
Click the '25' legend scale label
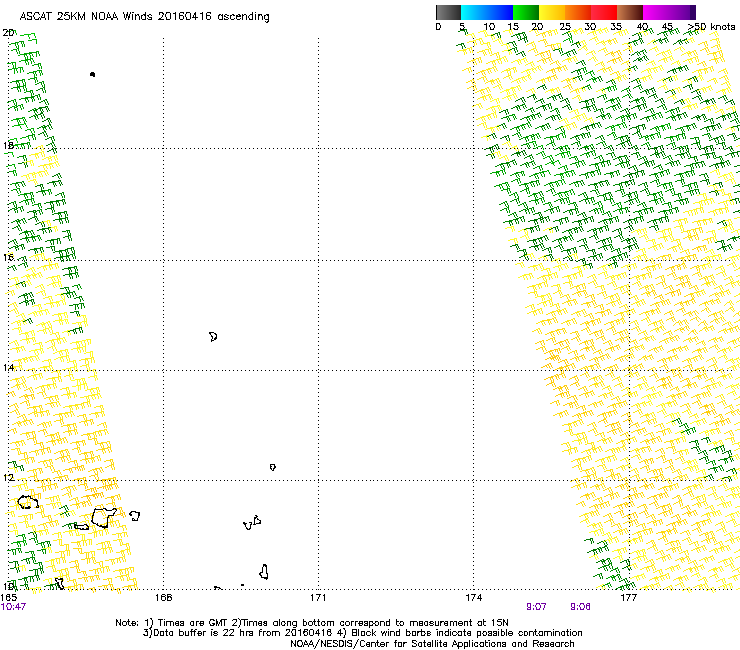point(565,27)
